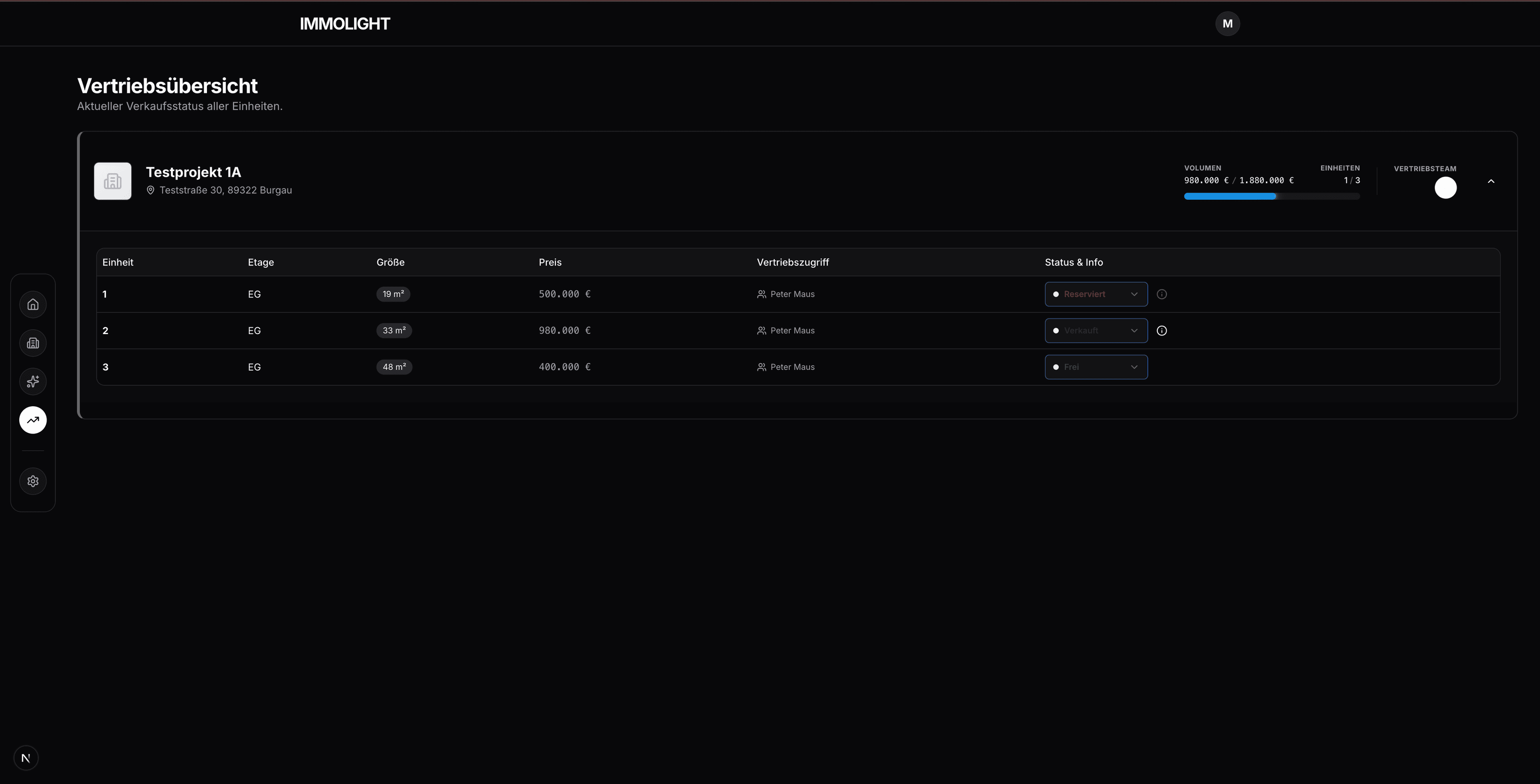Click the IMMOLIGHT logo

[x=344, y=24]
